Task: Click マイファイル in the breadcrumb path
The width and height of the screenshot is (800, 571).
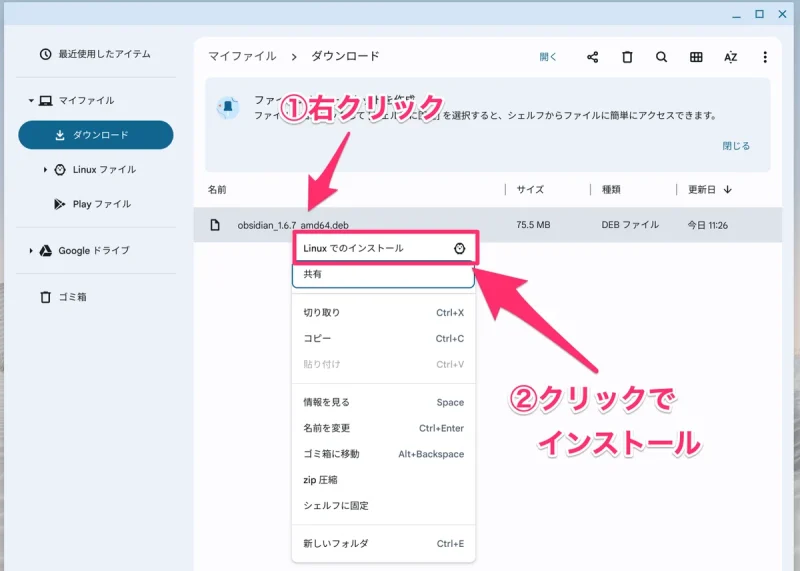Action: tap(242, 56)
